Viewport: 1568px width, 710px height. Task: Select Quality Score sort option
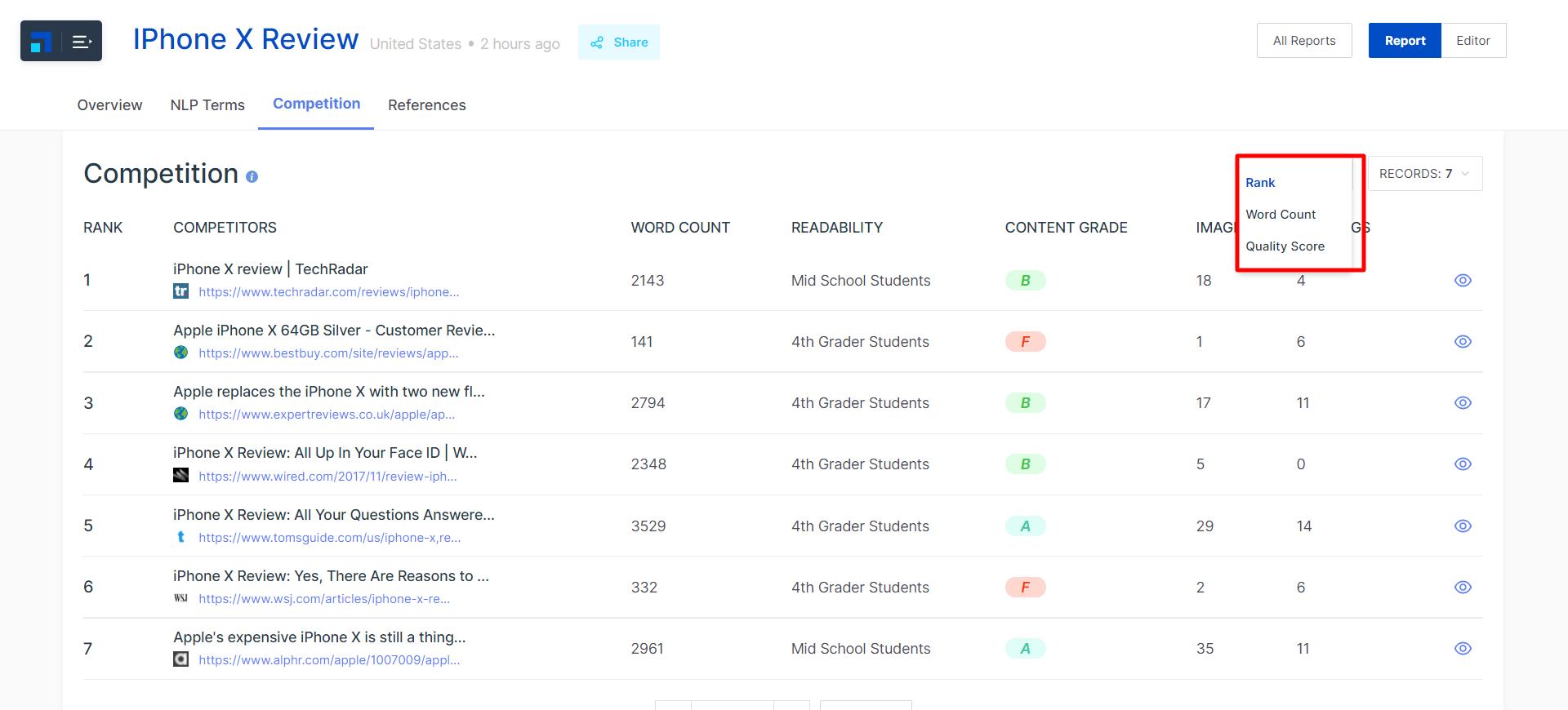[x=1285, y=246]
